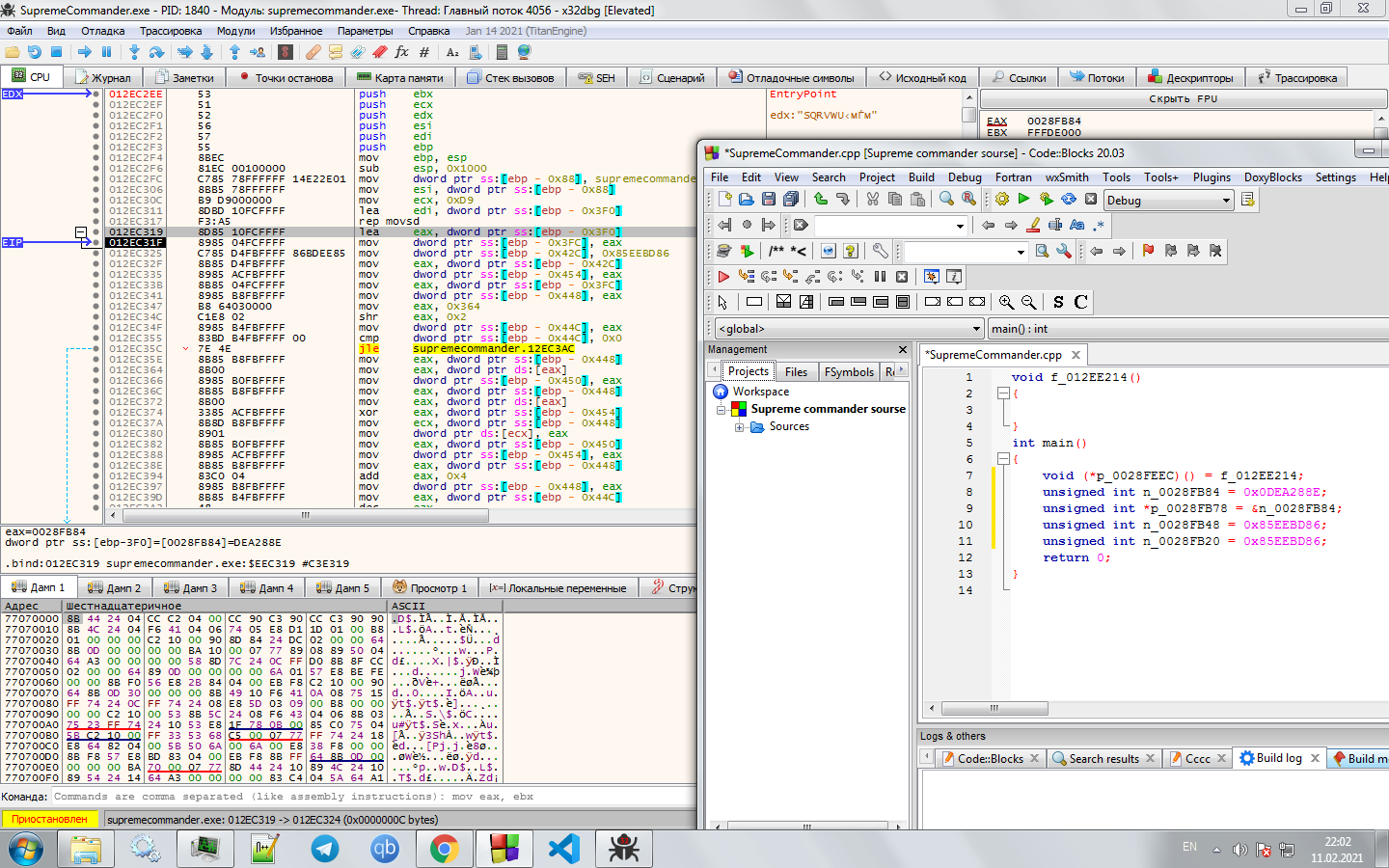Image resolution: width=1389 pixels, height=868 pixels.
Task: Switch to Точки останова tab
Action: pos(286,78)
